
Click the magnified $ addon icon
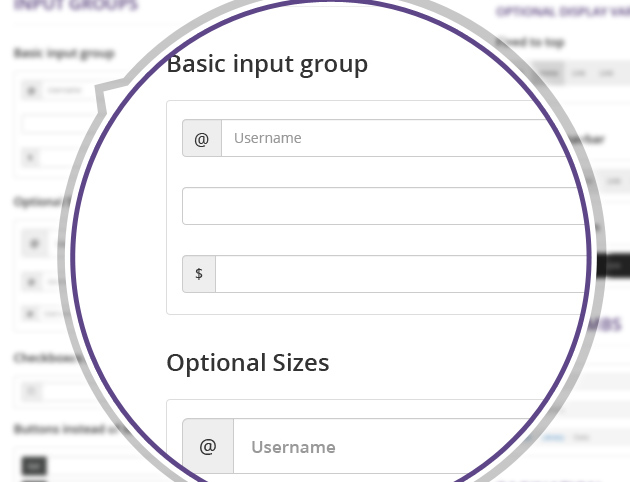tap(199, 274)
